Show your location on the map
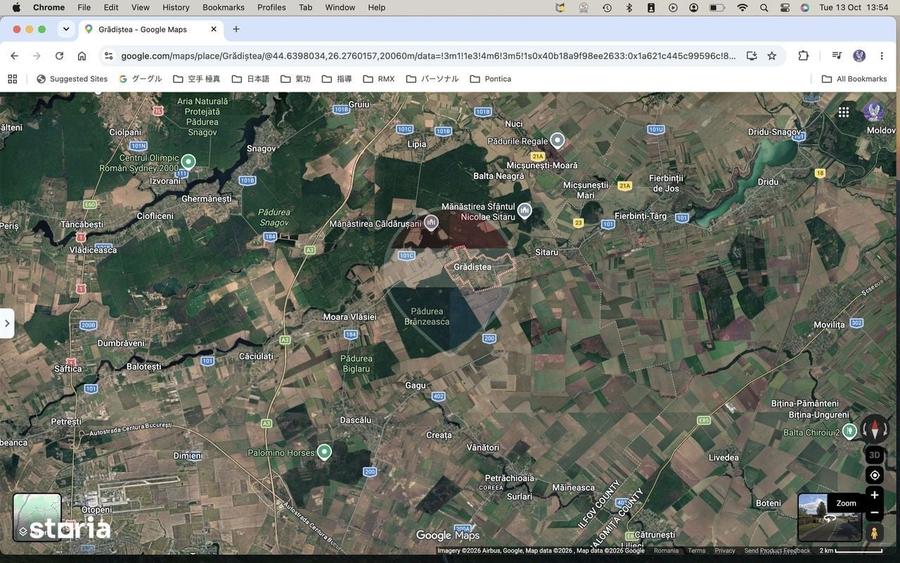The height and width of the screenshot is (563, 900). (874, 475)
